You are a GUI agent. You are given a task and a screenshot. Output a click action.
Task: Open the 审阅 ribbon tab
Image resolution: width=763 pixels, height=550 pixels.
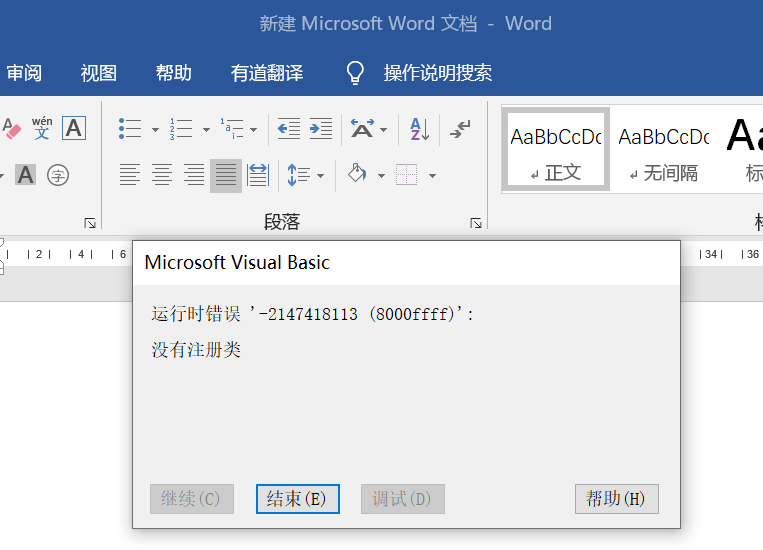click(x=24, y=73)
